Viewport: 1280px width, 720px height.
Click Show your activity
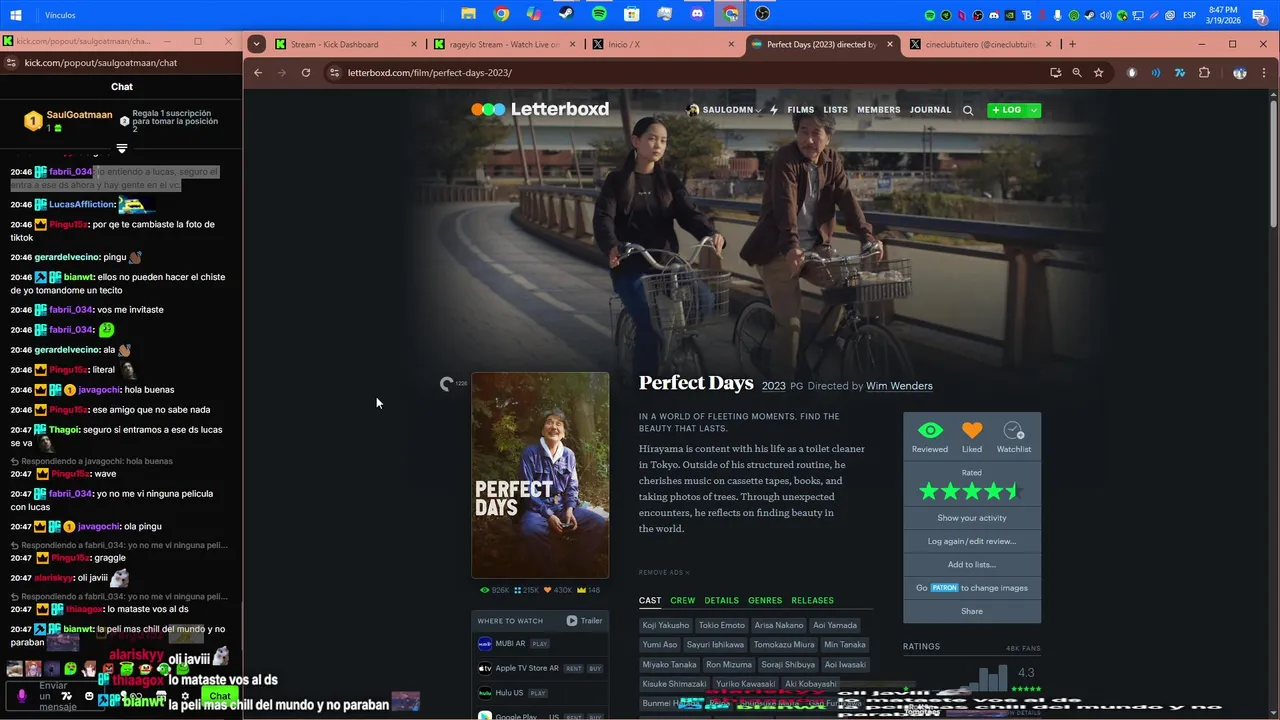pyautogui.click(x=972, y=518)
